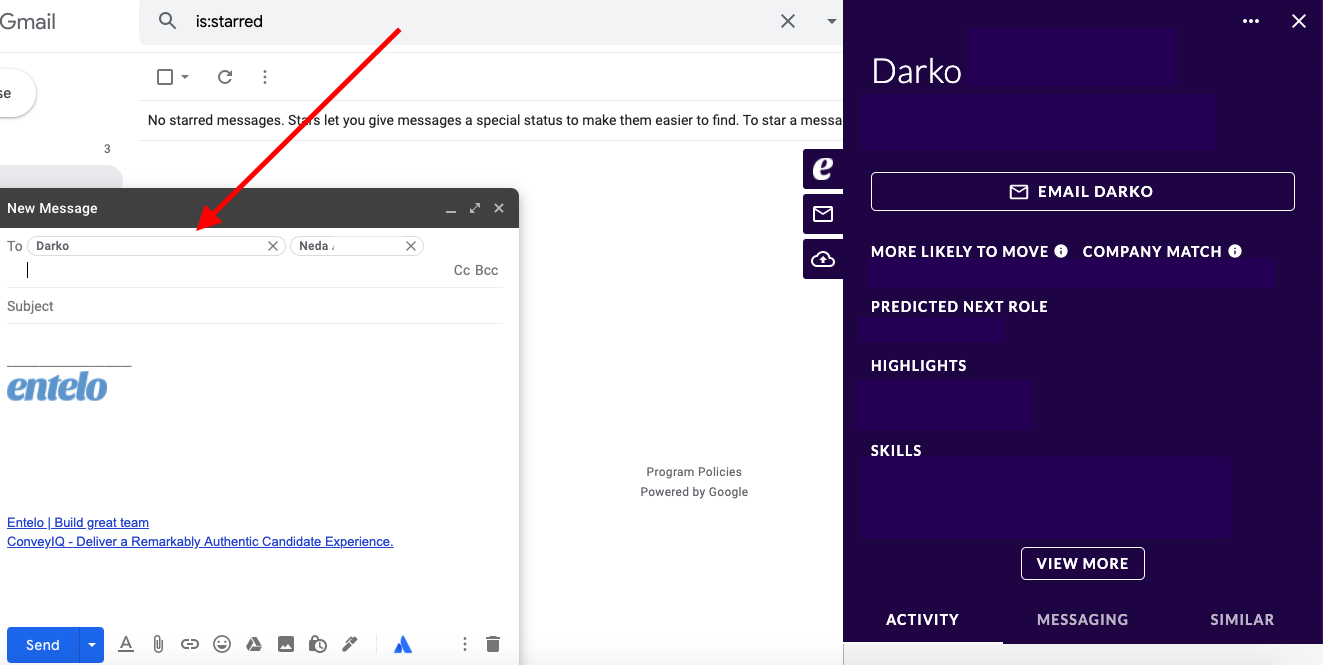
Task: Click VIEW MORE in Entelo panel
Action: pos(1083,564)
